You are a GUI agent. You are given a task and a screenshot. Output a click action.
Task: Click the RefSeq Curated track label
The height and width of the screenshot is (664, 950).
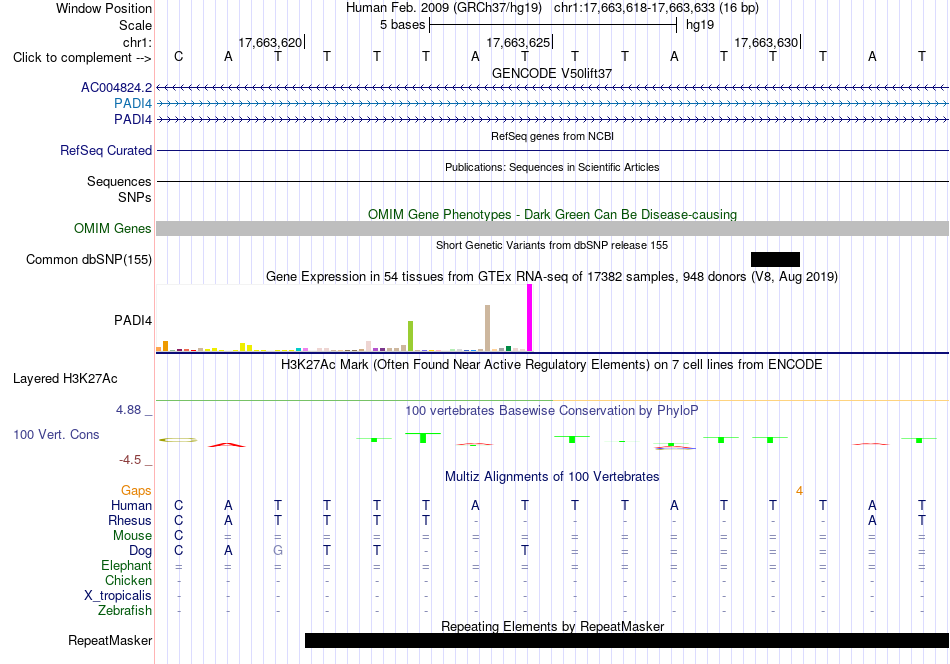pyautogui.click(x=106, y=150)
